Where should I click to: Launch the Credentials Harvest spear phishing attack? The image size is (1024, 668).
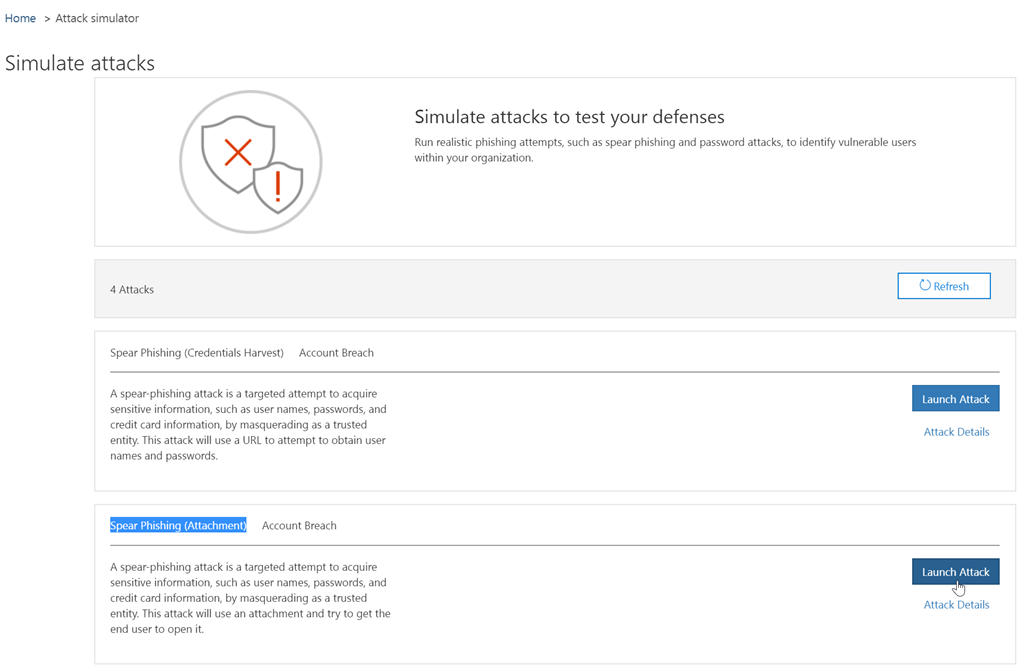tap(955, 399)
